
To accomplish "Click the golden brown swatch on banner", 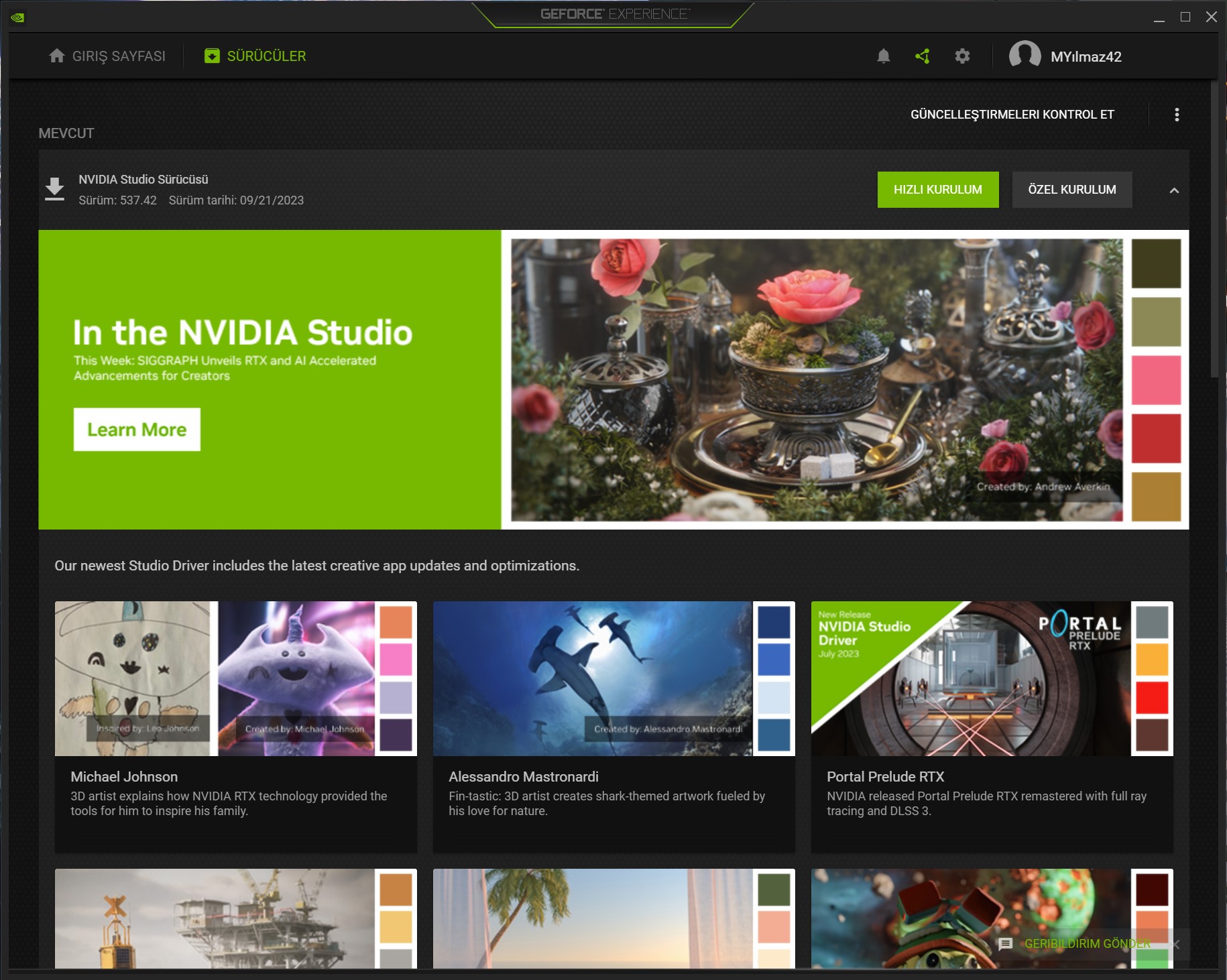I will [1156, 497].
